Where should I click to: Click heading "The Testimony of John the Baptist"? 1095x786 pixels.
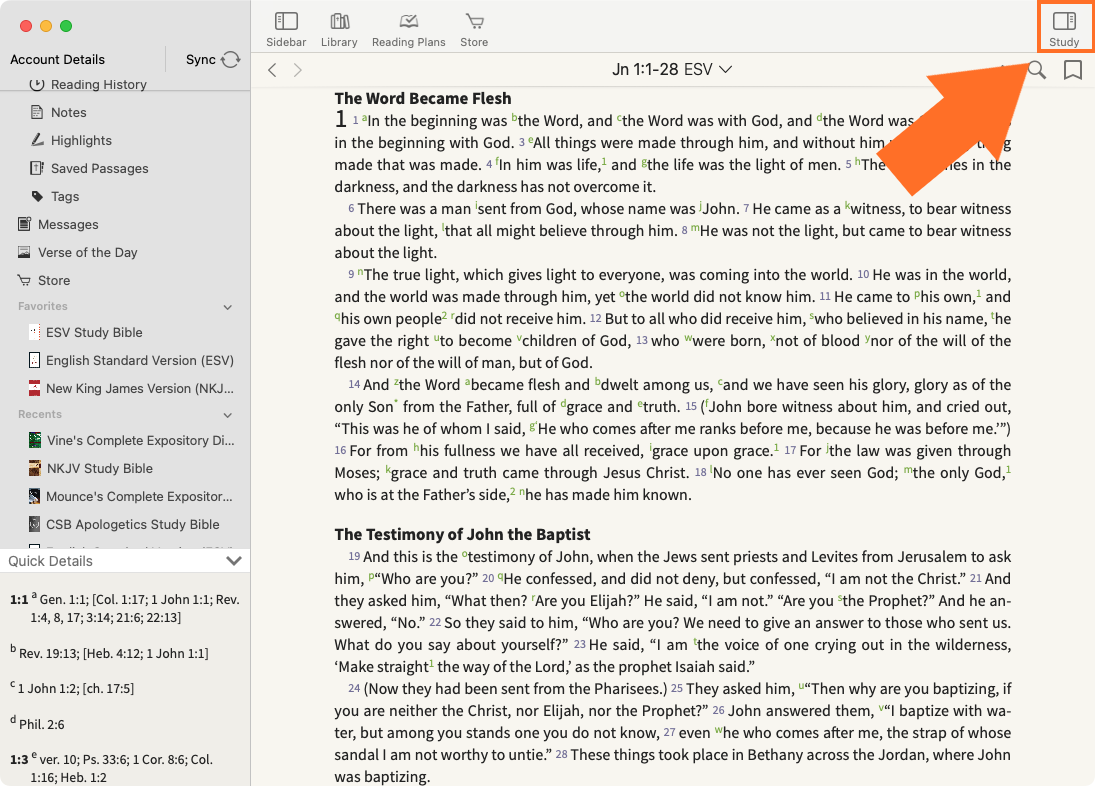[x=462, y=535]
